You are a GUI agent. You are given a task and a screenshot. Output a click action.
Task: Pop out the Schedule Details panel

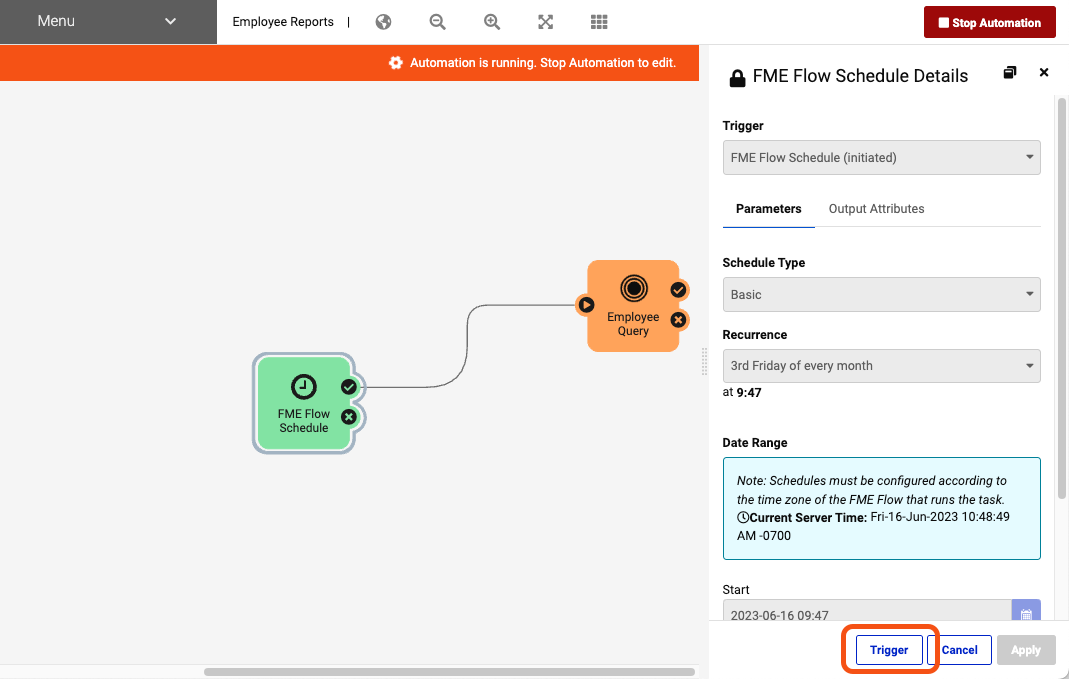click(x=1010, y=72)
